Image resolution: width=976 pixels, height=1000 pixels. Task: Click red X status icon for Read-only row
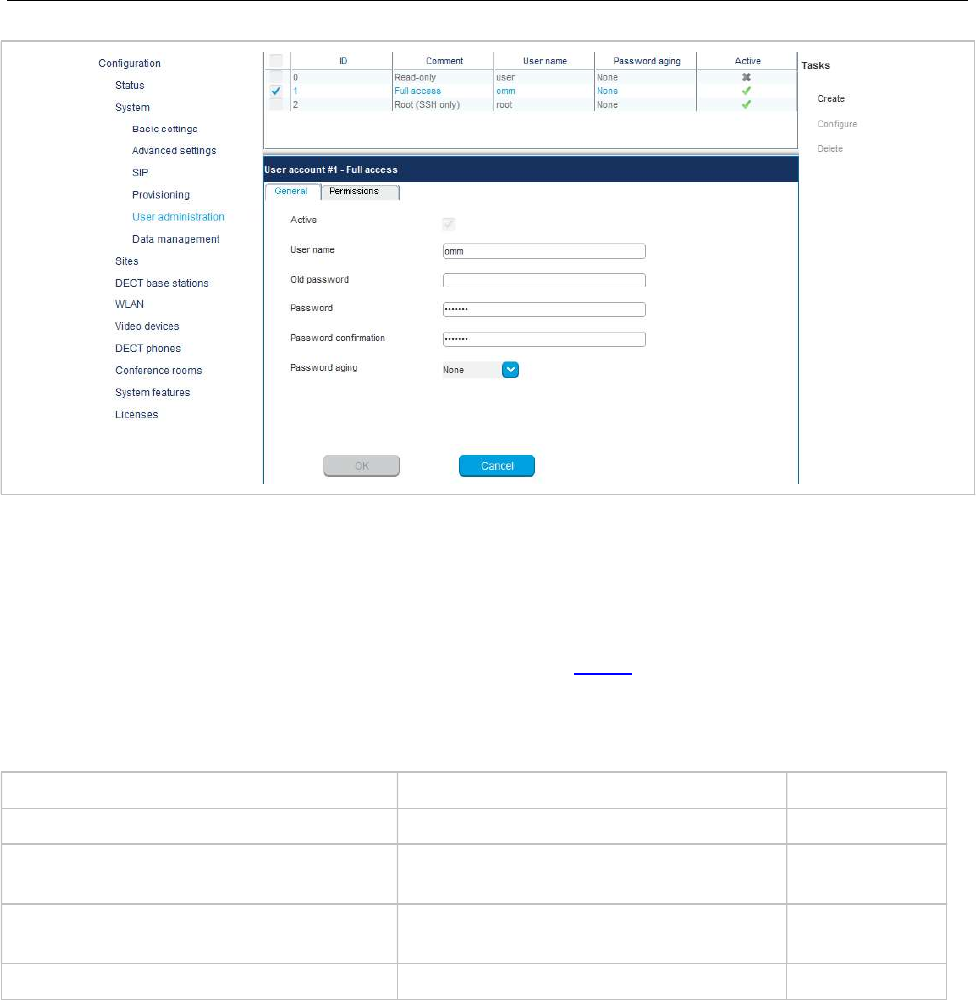click(746, 77)
